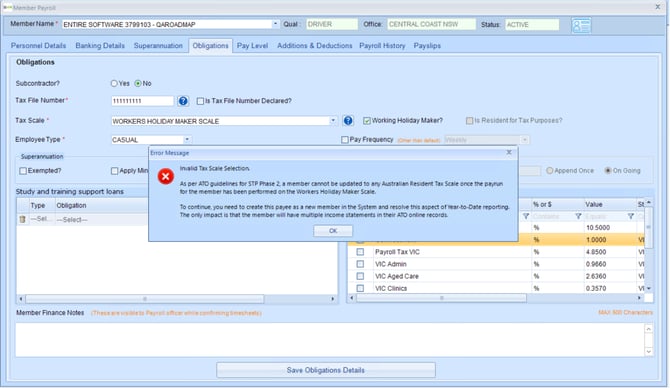Delete the study loan row trash icon
The width and height of the screenshot is (670, 388).
click(22, 219)
